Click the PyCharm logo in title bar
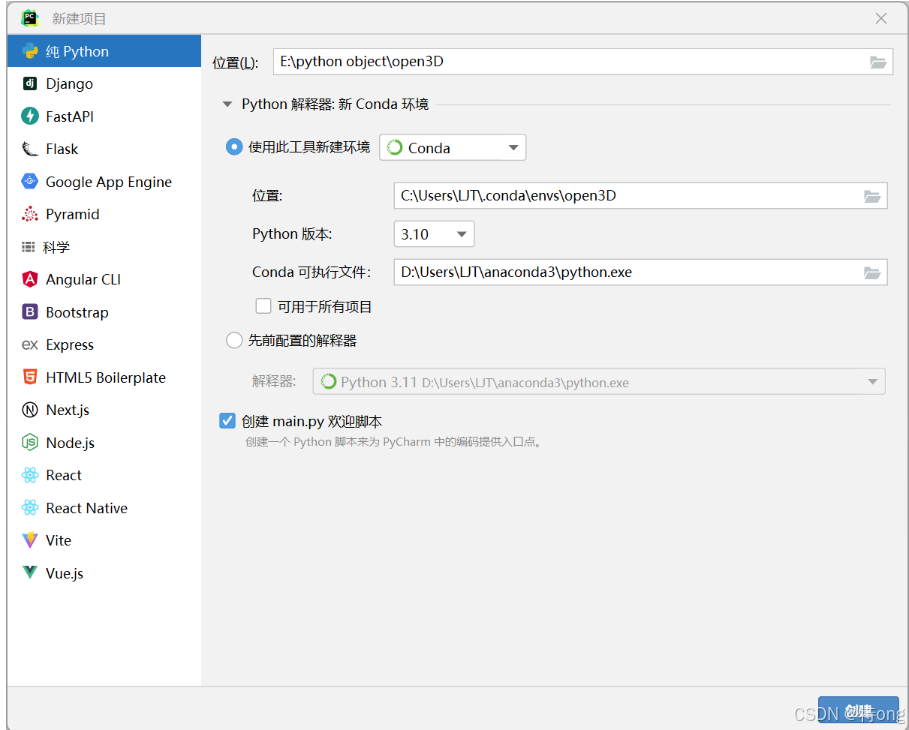Viewport: 909px width, 730px height. pyautogui.click(x=30, y=18)
